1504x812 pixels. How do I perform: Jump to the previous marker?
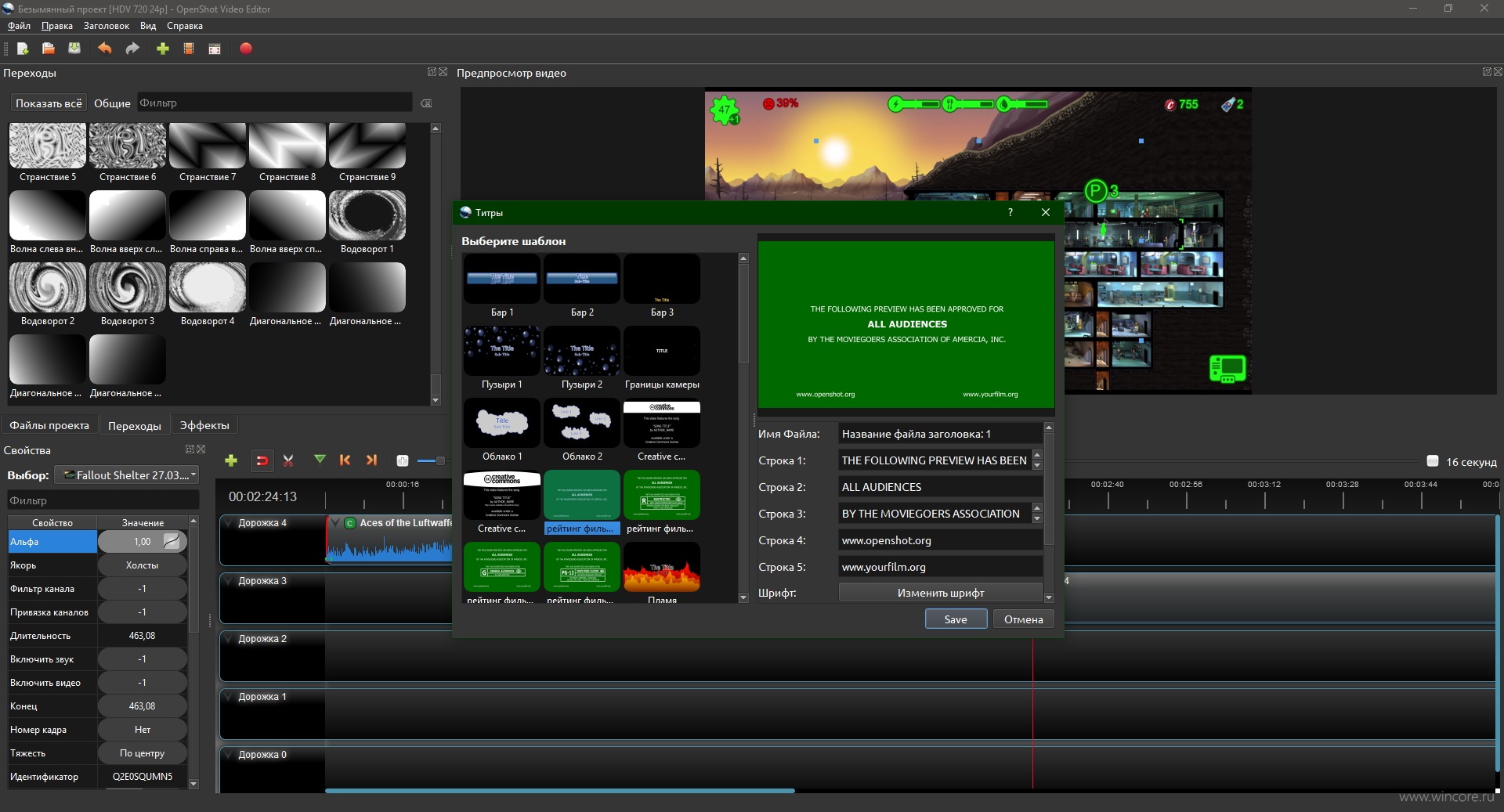[345, 460]
